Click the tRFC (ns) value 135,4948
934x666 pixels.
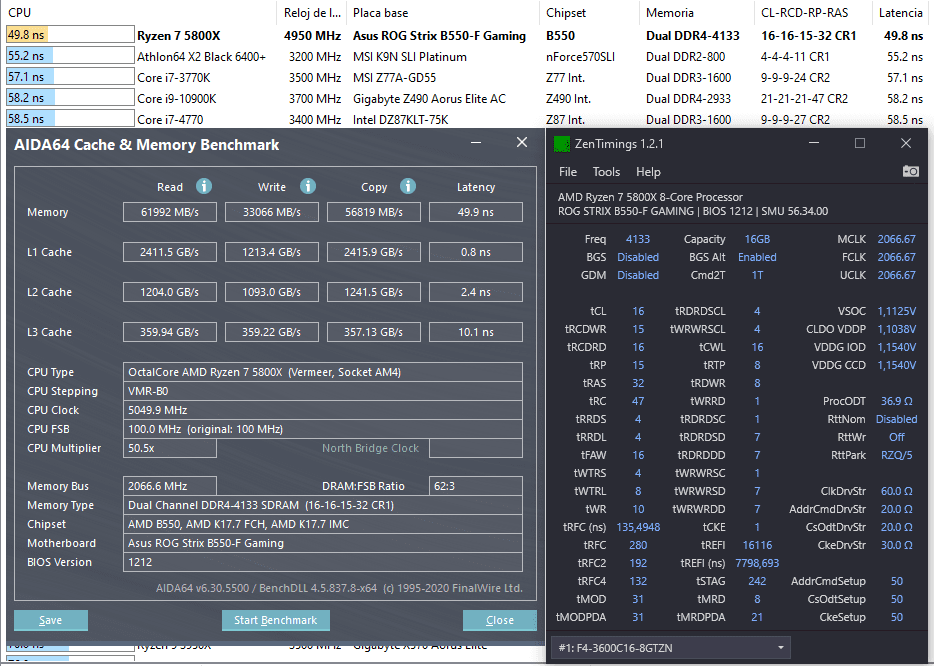click(x=637, y=527)
